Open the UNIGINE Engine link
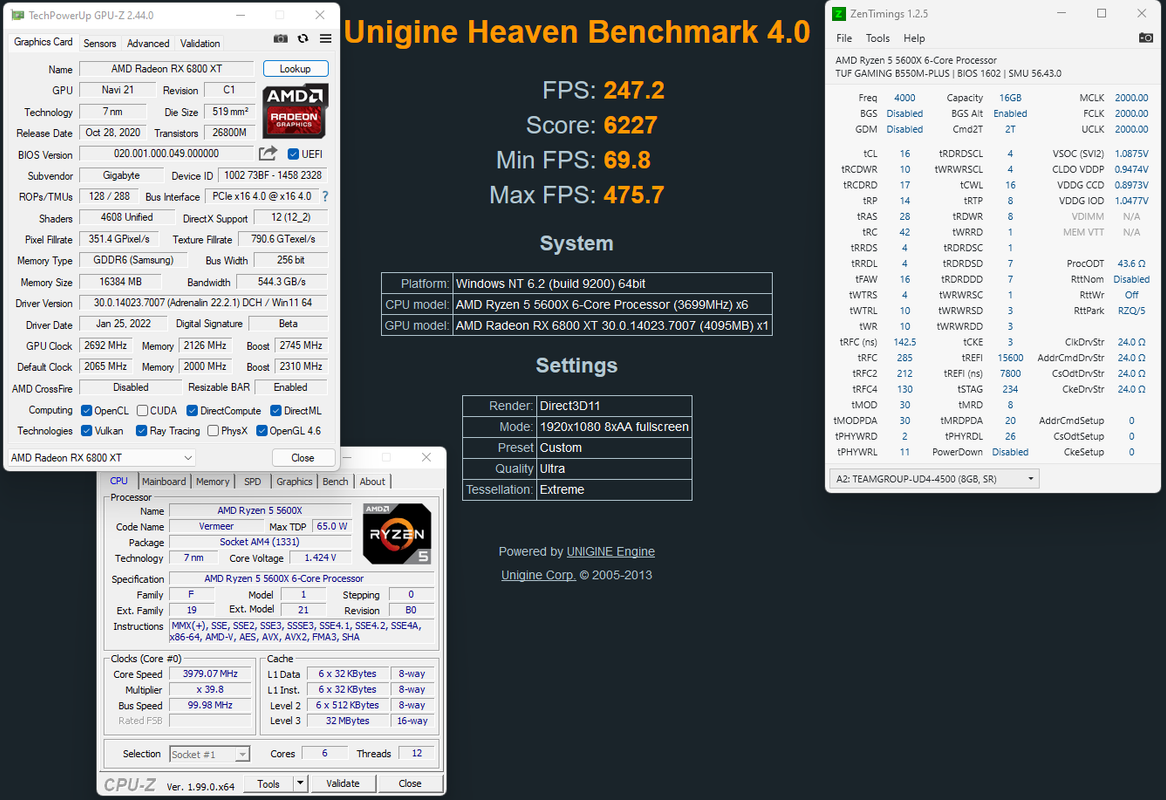This screenshot has height=800, width=1166. click(611, 552)
